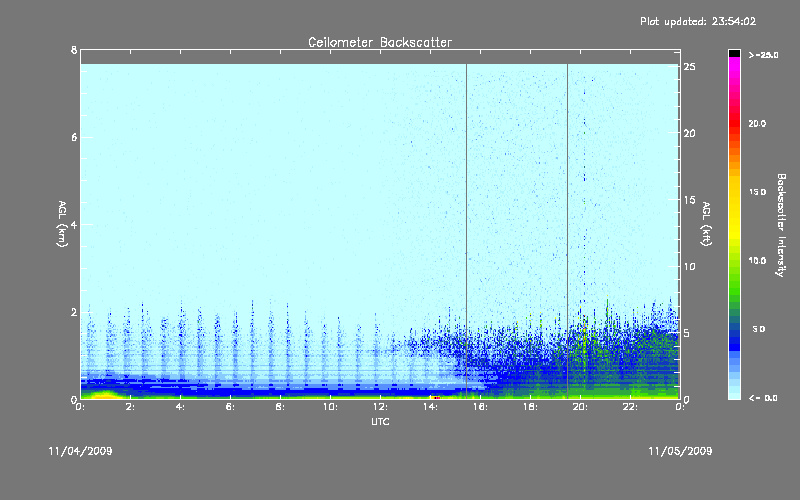Click the yellow surface backscatter patch near 1:

(106, 394)
